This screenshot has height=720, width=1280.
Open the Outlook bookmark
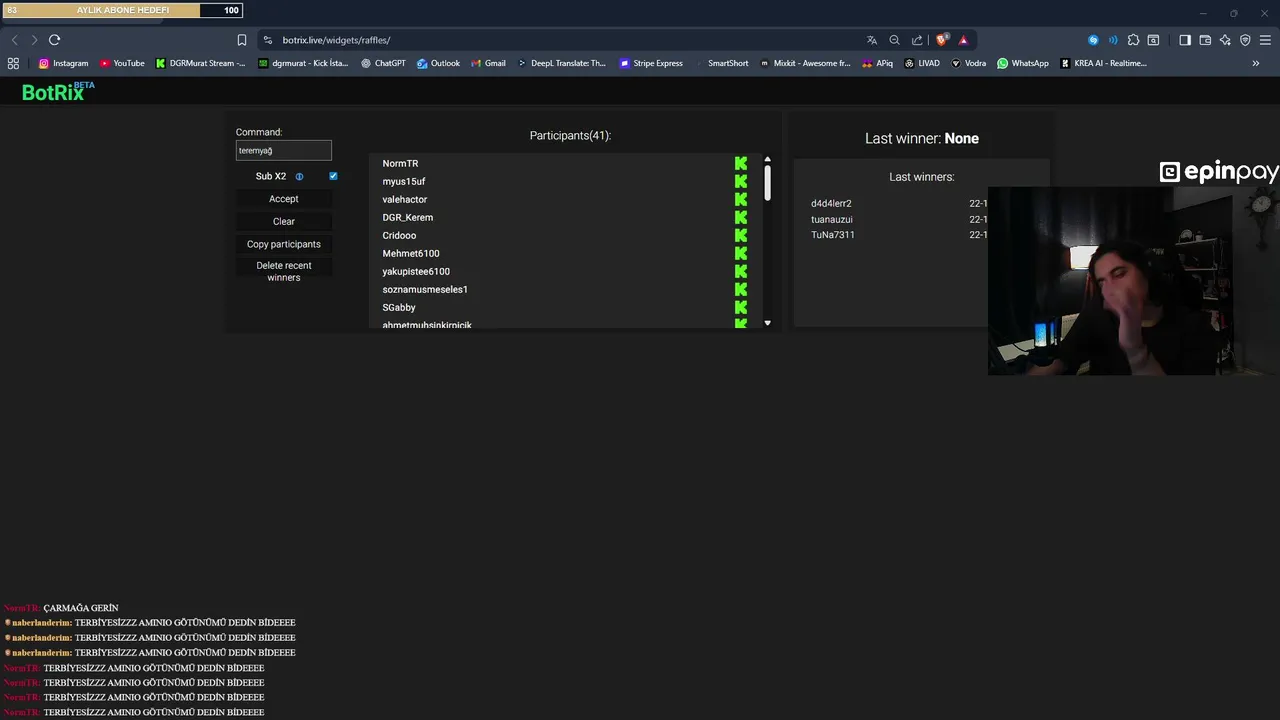tap(438, 63)
